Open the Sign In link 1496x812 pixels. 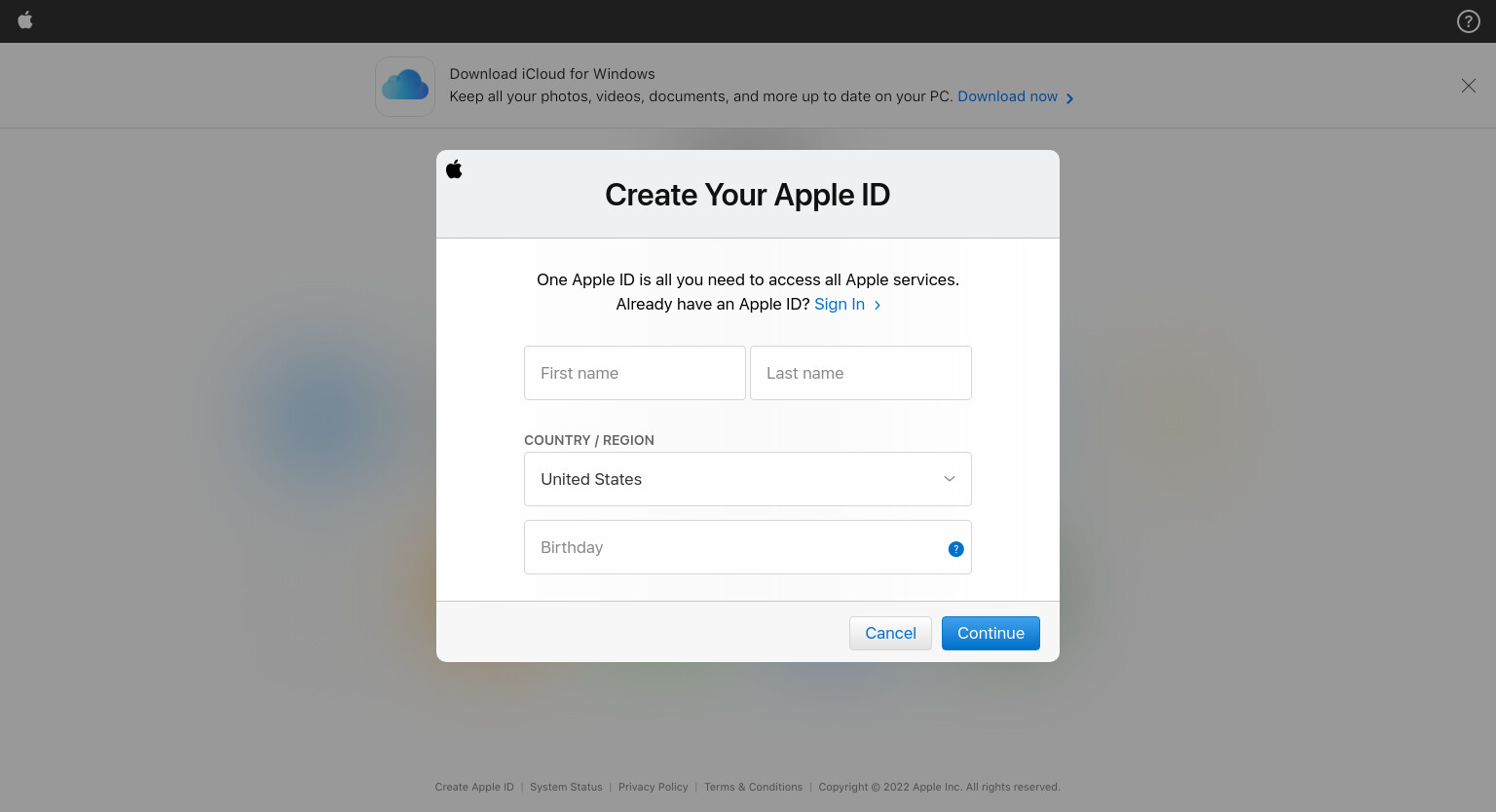tap(847, 304)
